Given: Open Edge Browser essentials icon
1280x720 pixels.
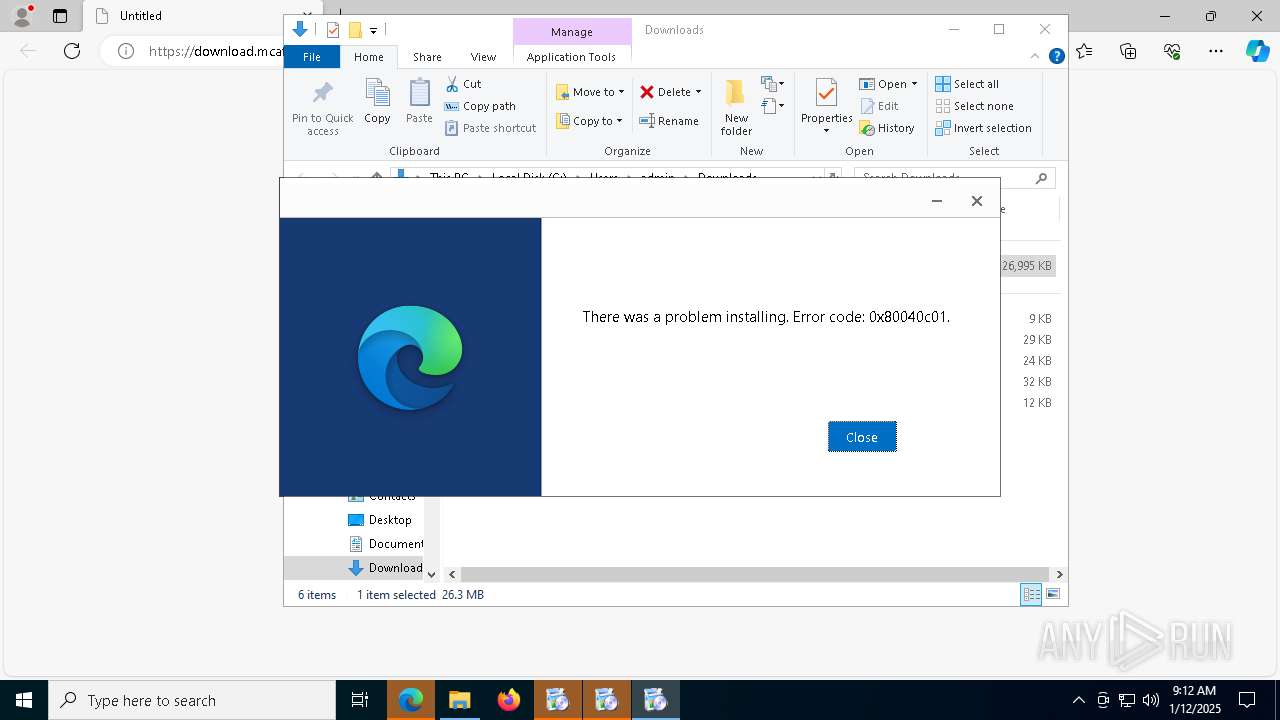Looking at the screenshot, I should 1172,51.
